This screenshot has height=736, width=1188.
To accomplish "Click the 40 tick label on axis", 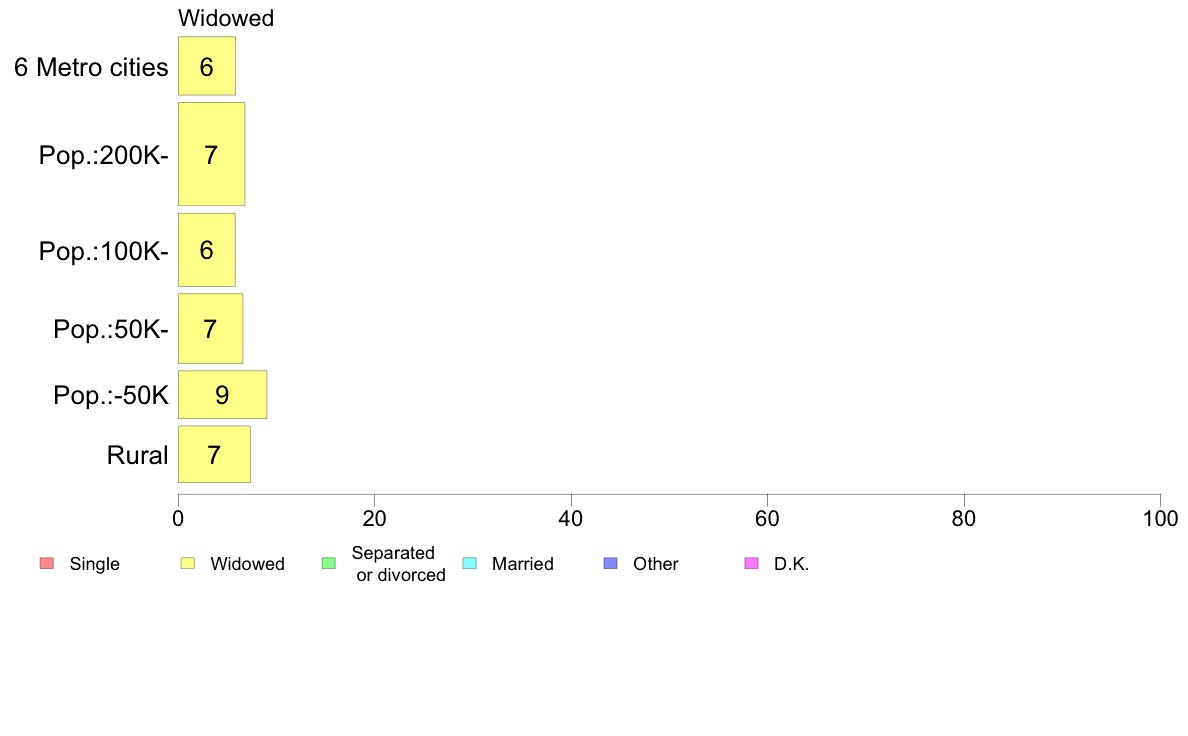I will (571, 518).
